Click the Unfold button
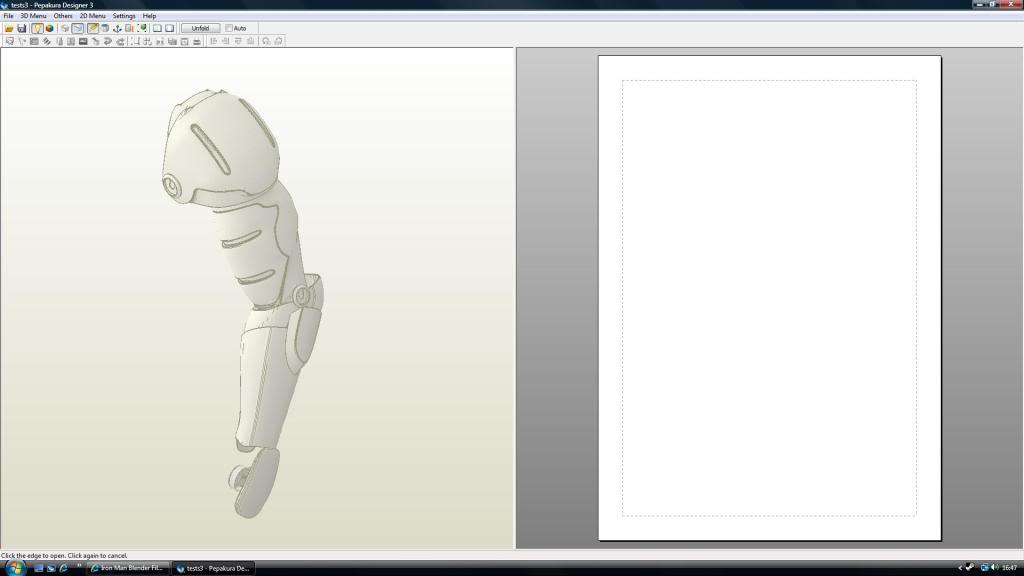The image size is (1024, 576). [200, 28]
